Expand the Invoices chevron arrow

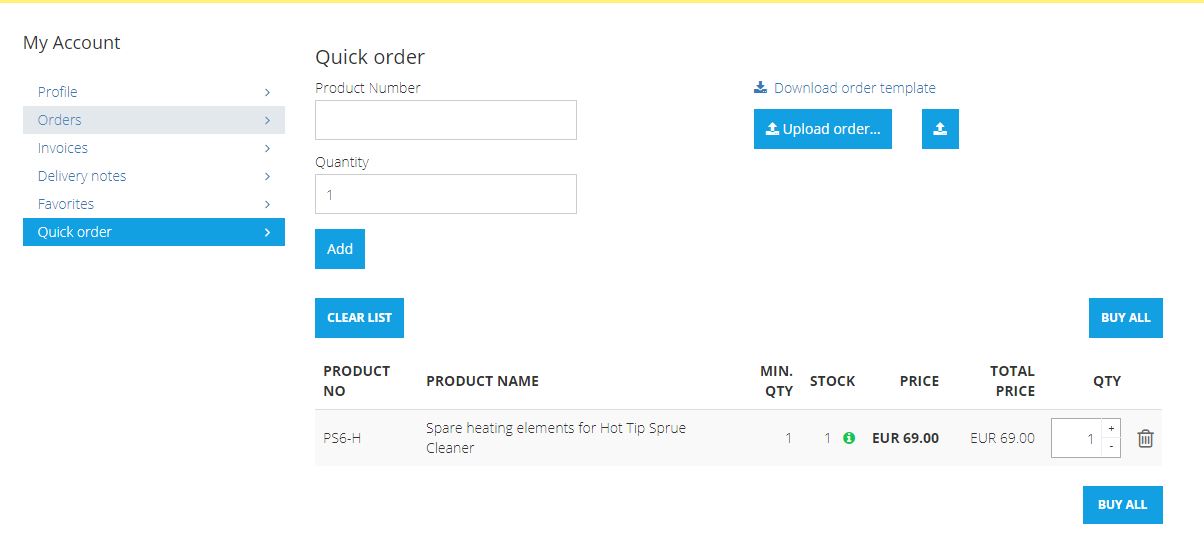[267, 148]
